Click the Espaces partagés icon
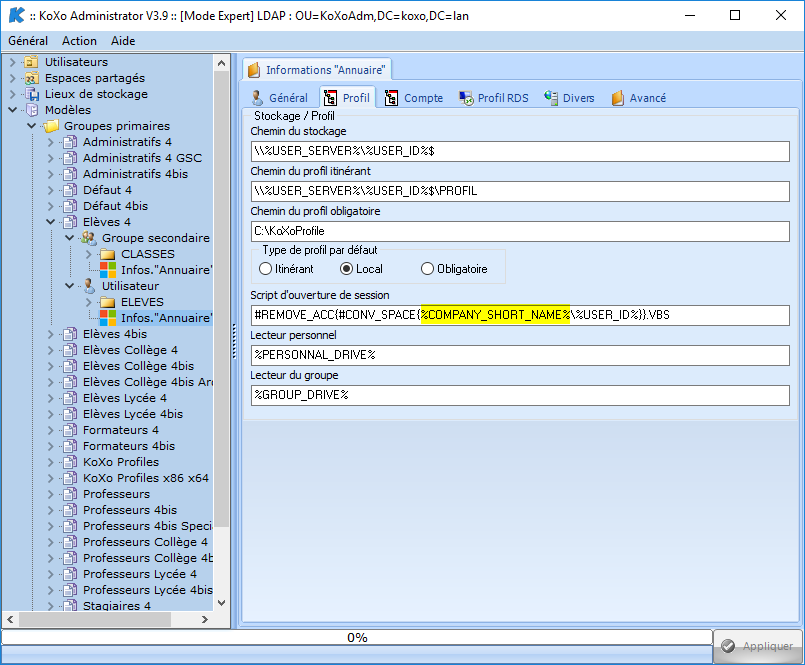The height and width of the screenshot is (665, 805). 31,78
